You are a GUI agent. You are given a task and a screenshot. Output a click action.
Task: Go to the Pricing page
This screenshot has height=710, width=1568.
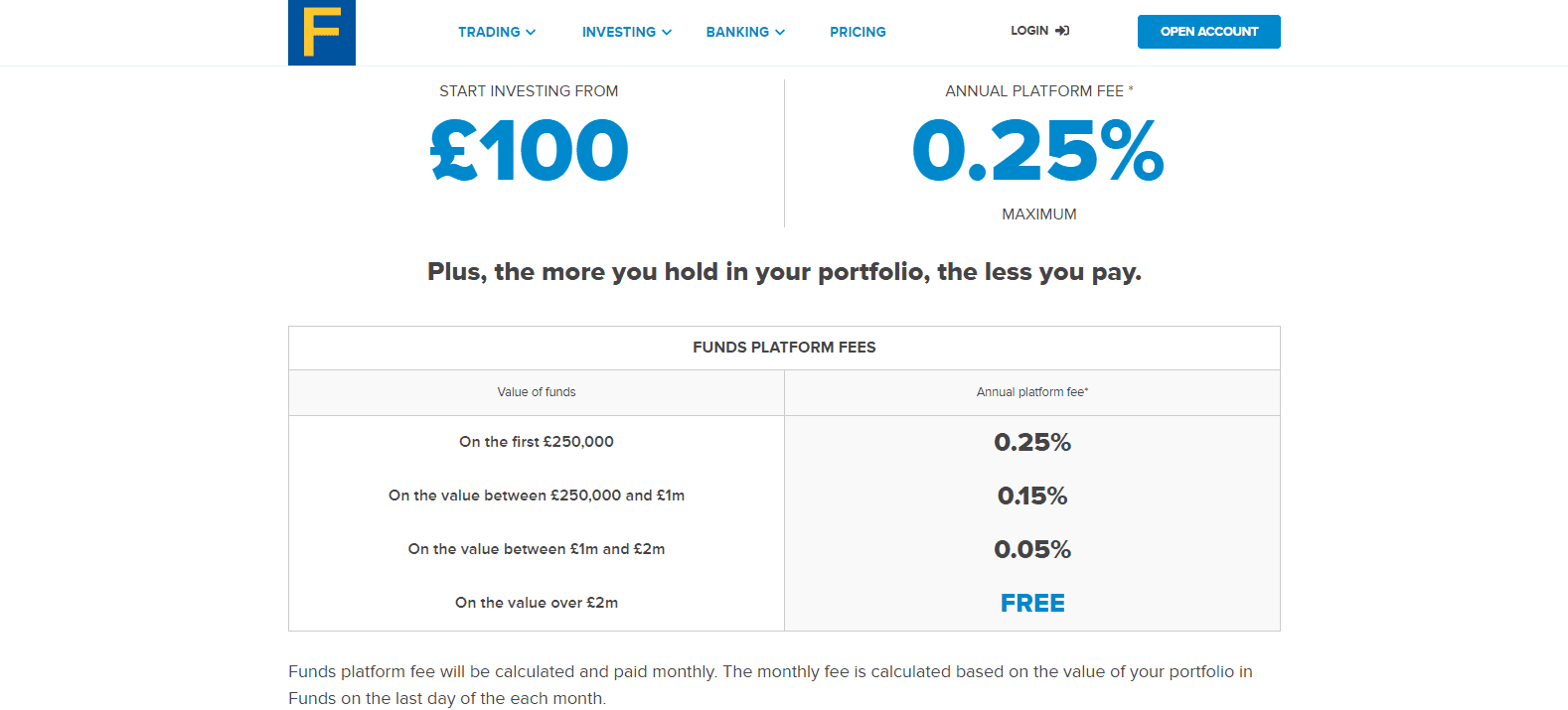[858, 32]
